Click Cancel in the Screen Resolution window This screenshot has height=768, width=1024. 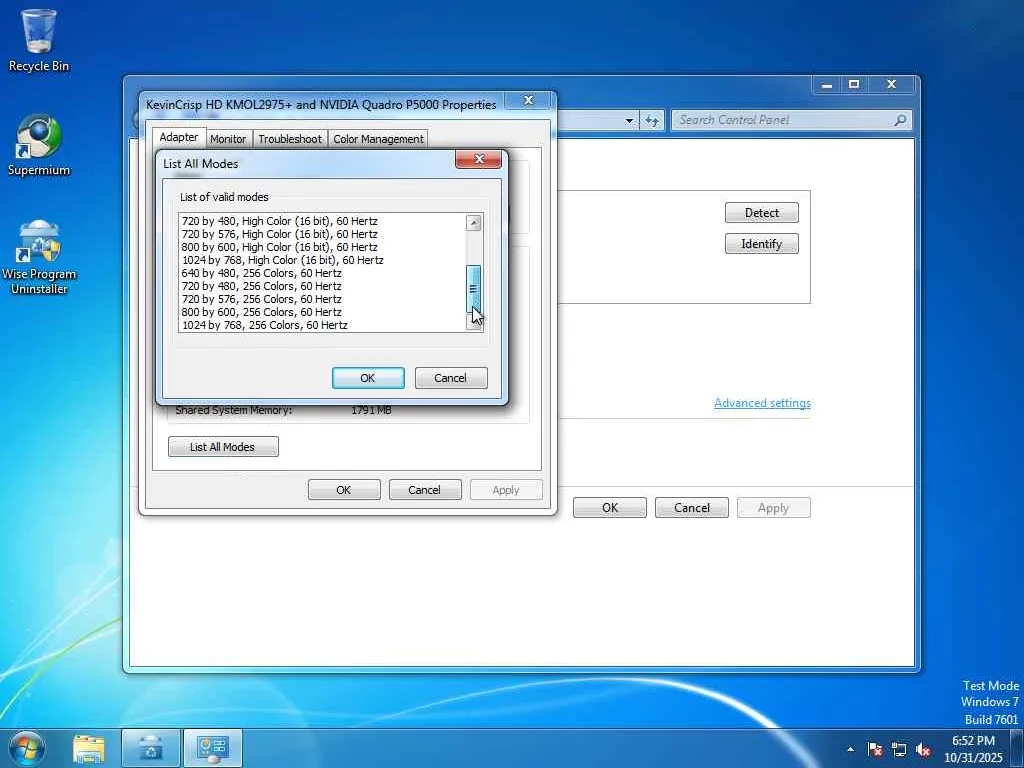(x=692, y=508)
